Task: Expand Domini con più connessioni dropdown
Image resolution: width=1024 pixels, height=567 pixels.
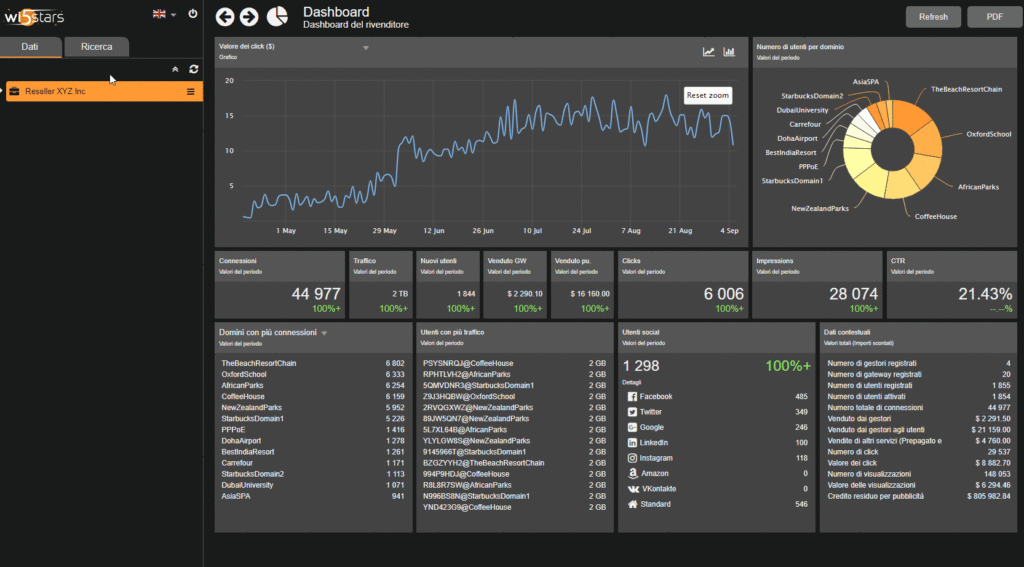Action: [x=324, y=333]
